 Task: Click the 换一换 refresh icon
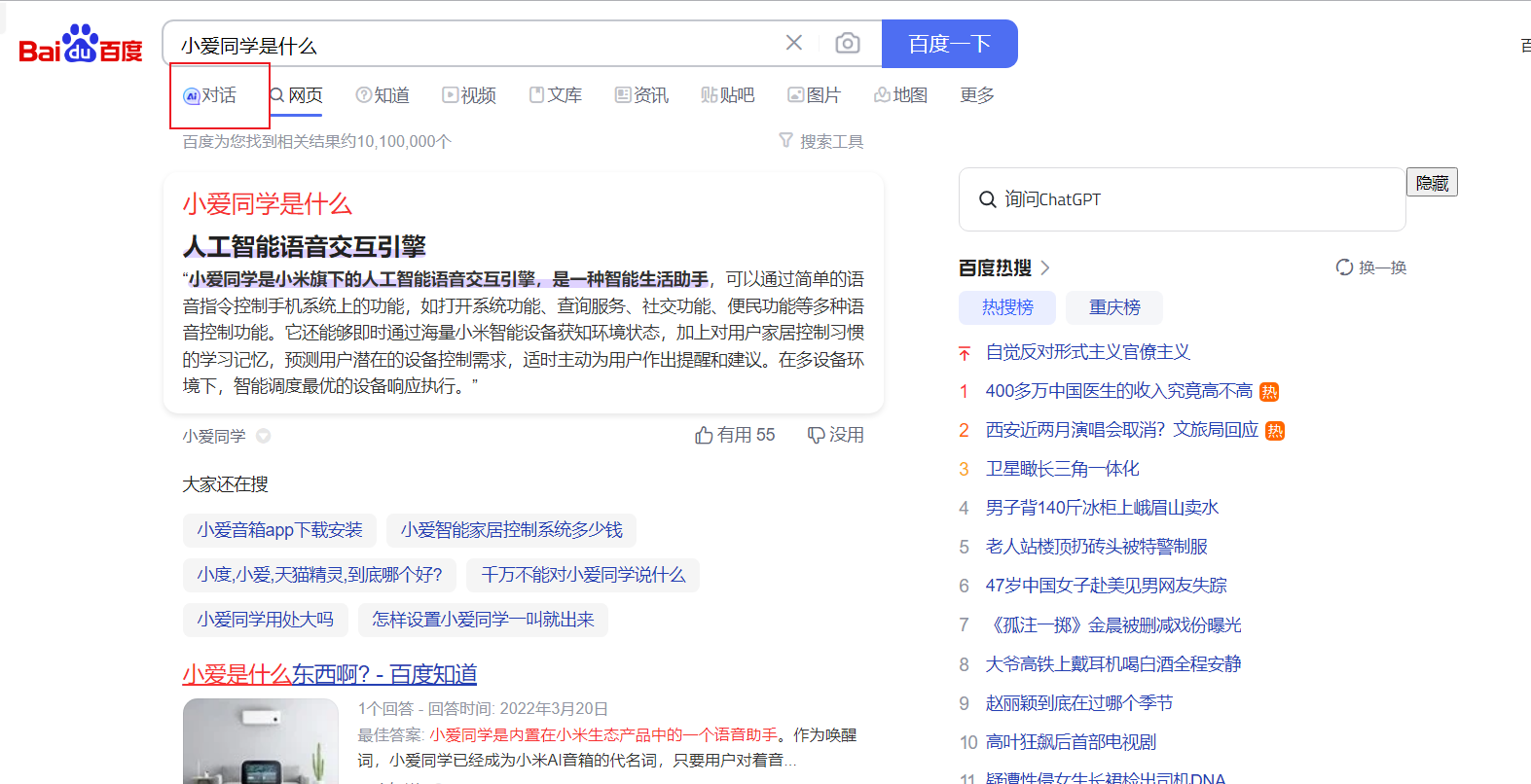click(1344, 267)
